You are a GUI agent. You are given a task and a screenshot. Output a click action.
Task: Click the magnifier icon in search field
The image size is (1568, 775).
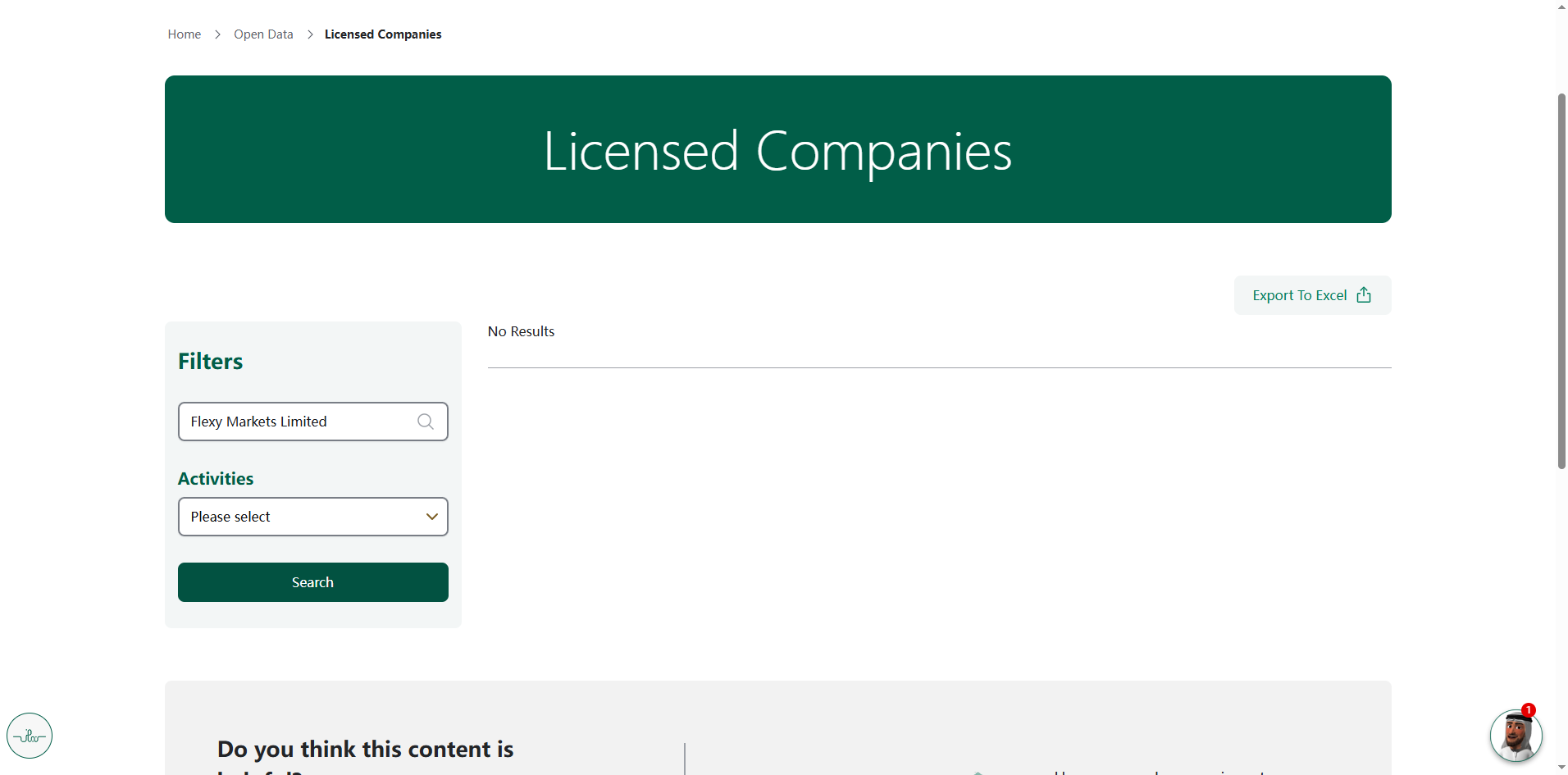coord(425,422)
